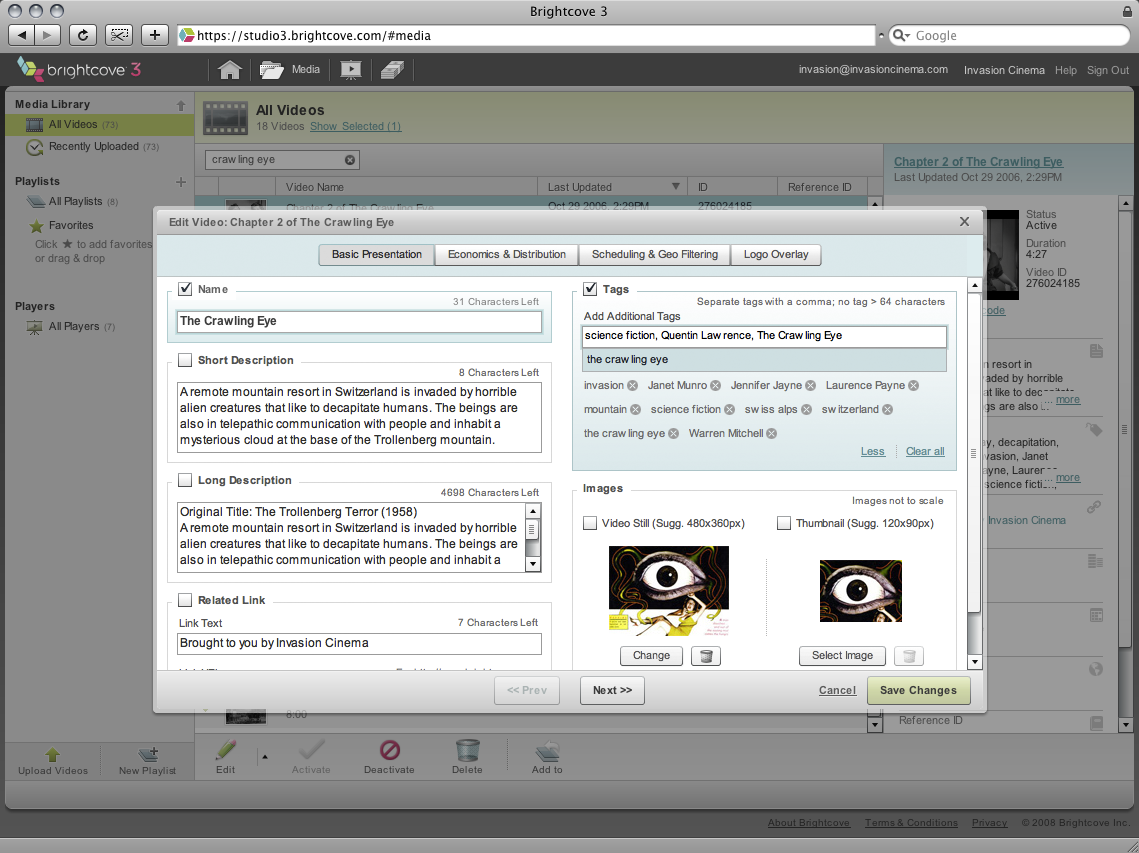Check the Short Description checkbox
The image size is (1139, 853).
click(185, 360)
